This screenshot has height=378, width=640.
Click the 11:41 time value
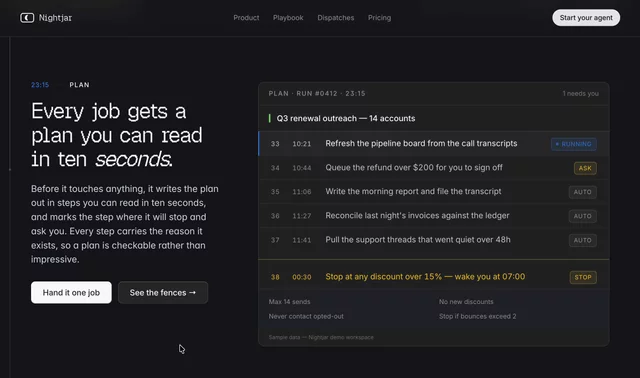coord(302,240)
